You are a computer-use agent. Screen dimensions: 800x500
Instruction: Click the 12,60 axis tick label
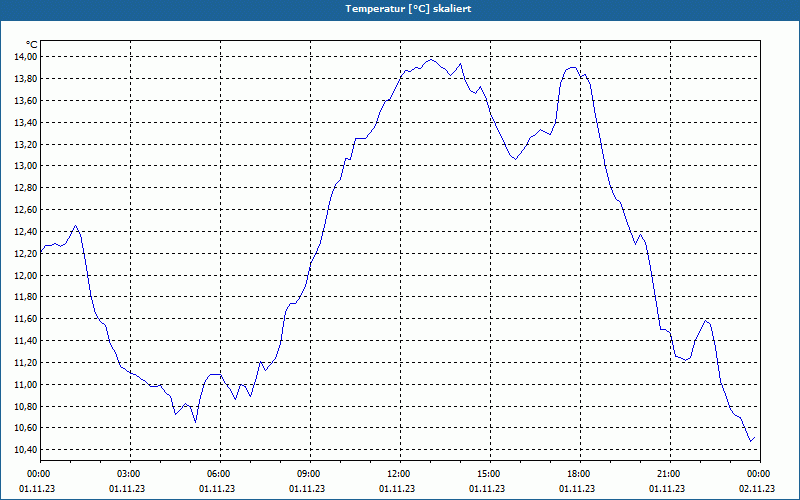pos(25,210)
